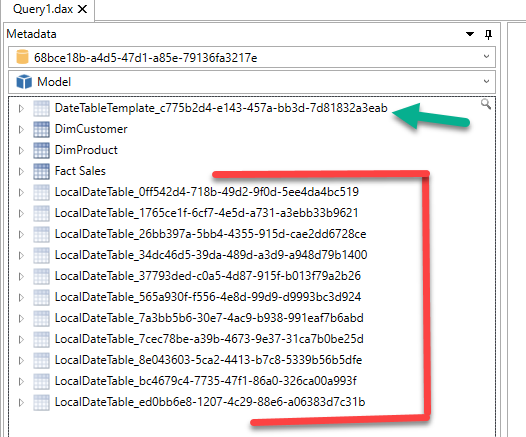Expand LocalDateTable_37793ded node
526x437 pixels.
[21, 276]
